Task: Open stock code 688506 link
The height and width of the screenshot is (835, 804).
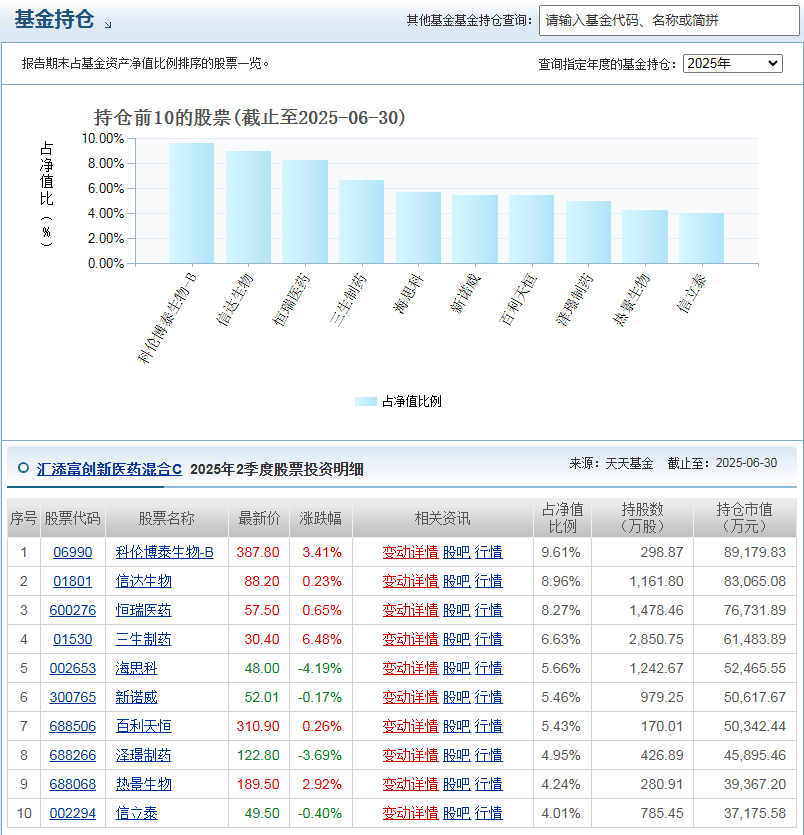Action: (x=72, y=726)
